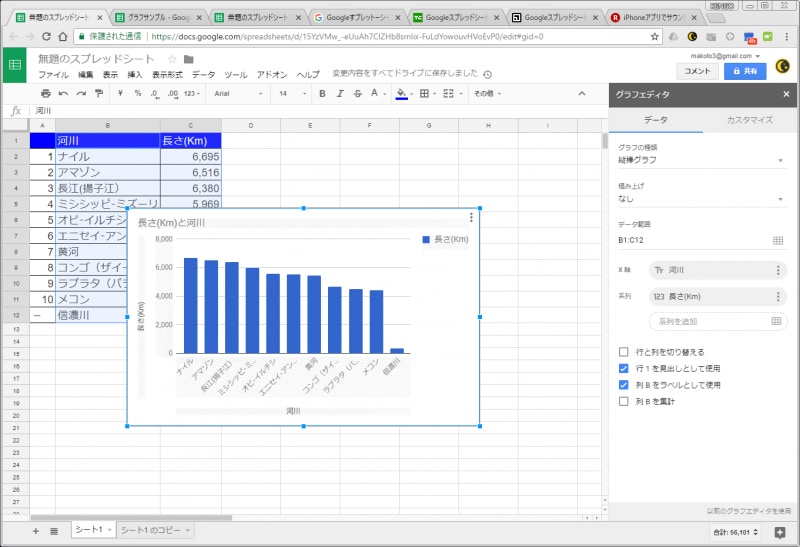Viewport: 800px width, 547px height.
Task: Click the undo arrow icon
Action: (x=63, y=93)
